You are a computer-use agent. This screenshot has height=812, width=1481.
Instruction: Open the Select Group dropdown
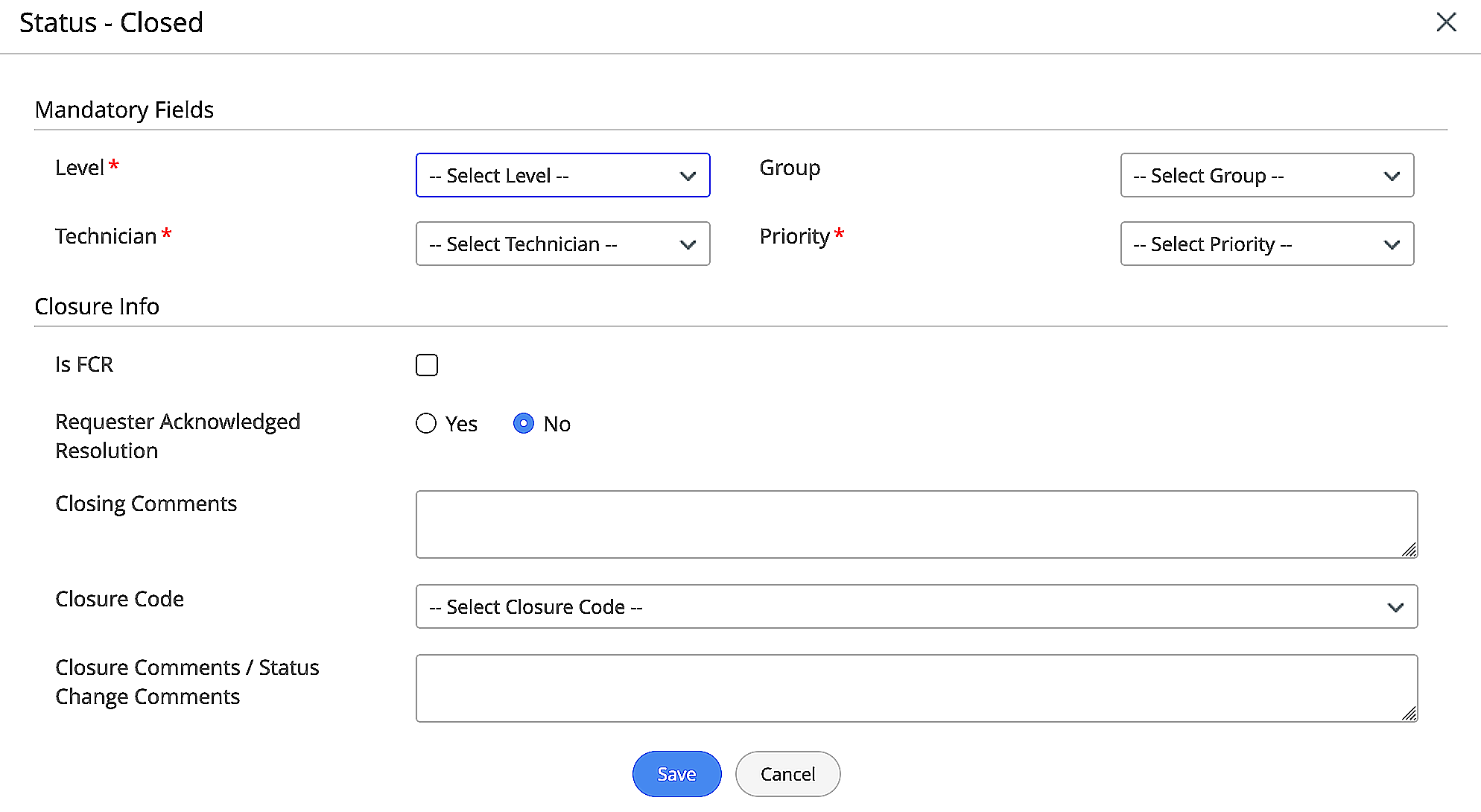pos(1266,175)
